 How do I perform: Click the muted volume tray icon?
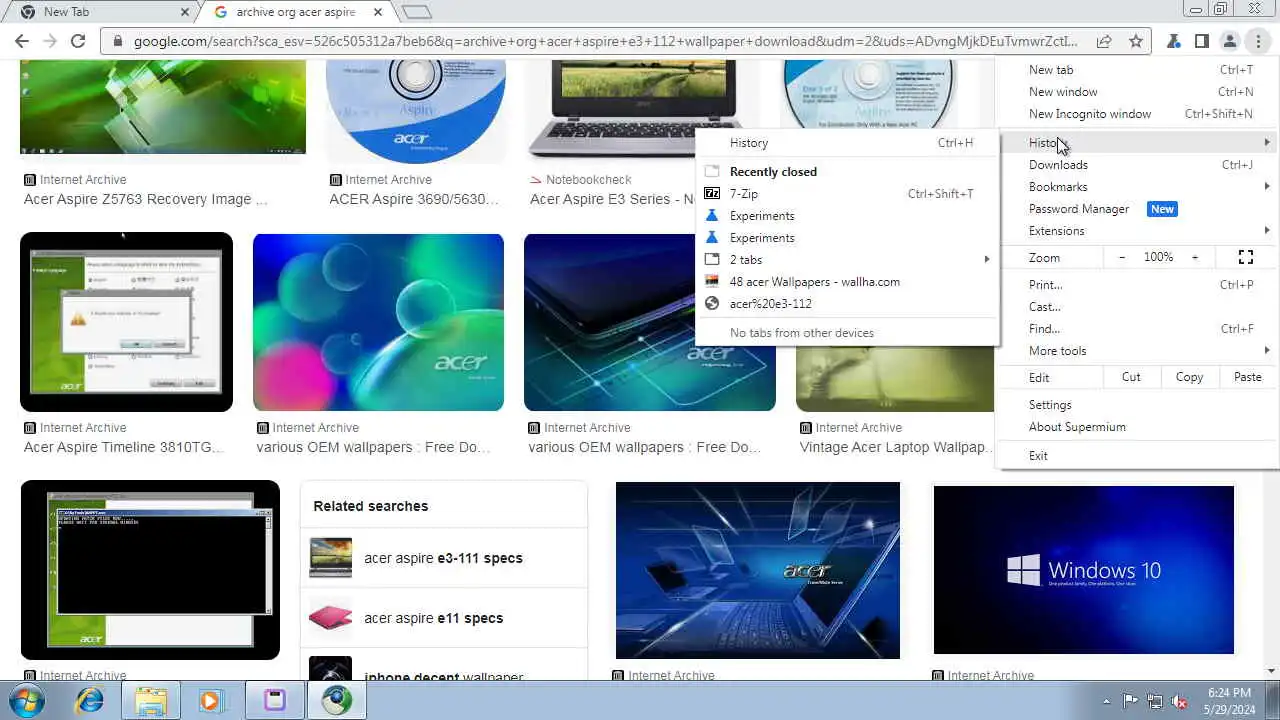click(1180, 701)
